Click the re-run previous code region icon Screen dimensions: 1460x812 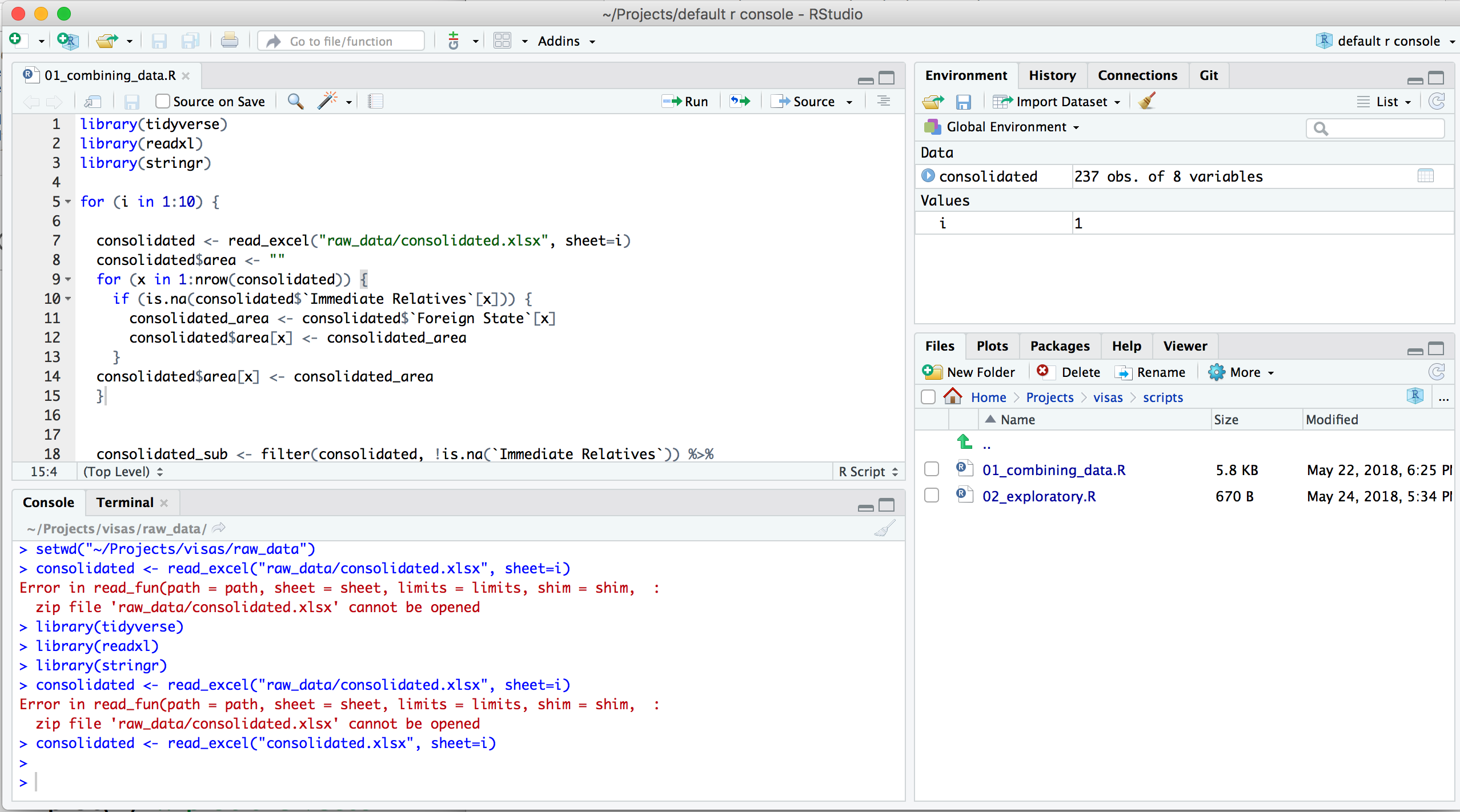(740, 101)
